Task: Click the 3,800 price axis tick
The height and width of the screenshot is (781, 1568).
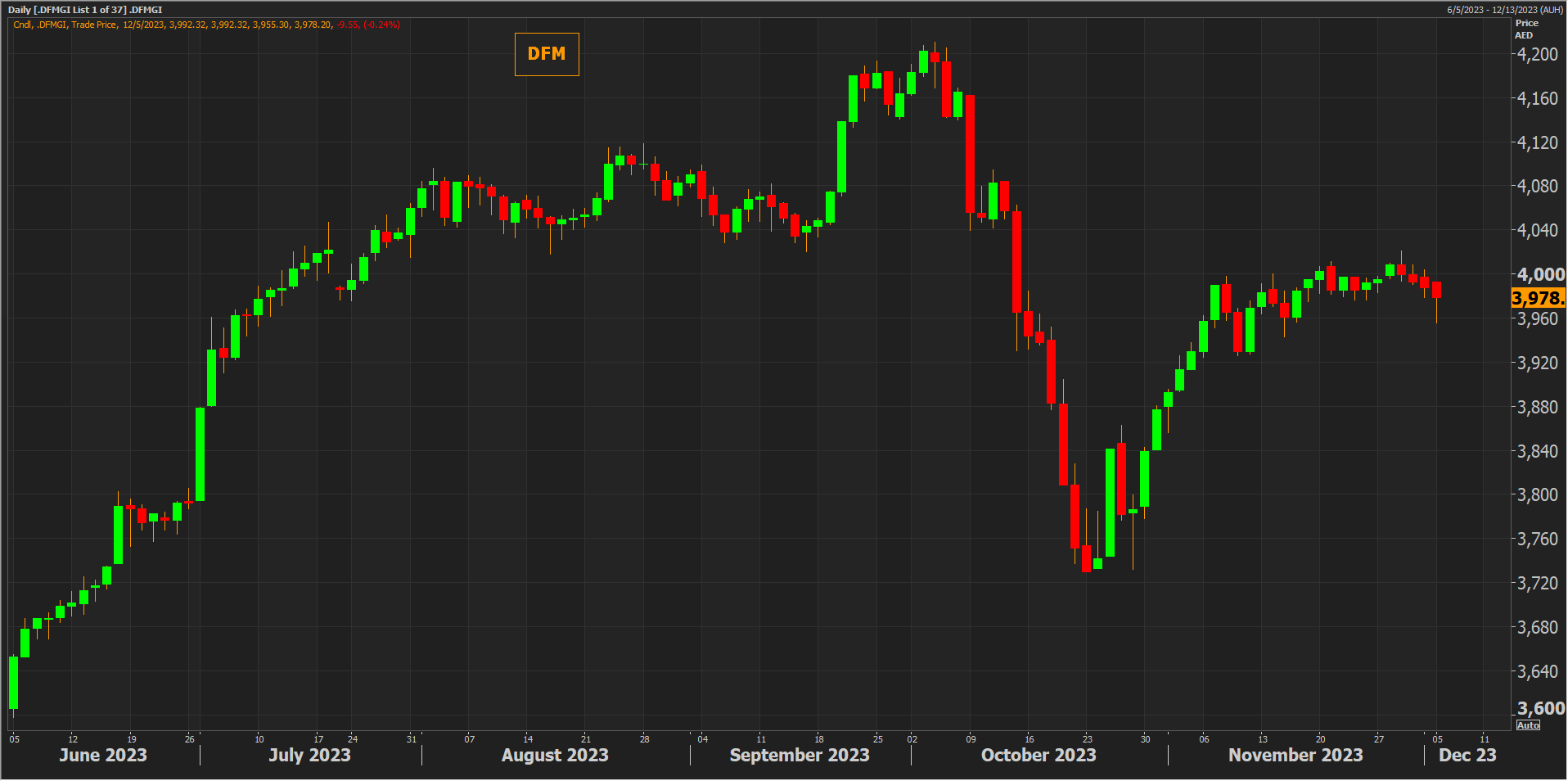Action: tap(1537, 494)
